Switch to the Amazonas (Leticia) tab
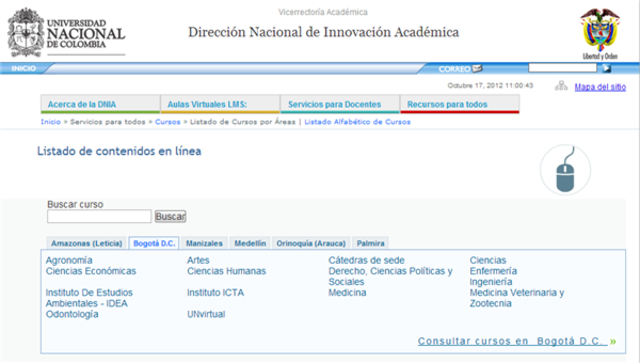The width and height of the screenshot is (640, 363). (87, 243)
